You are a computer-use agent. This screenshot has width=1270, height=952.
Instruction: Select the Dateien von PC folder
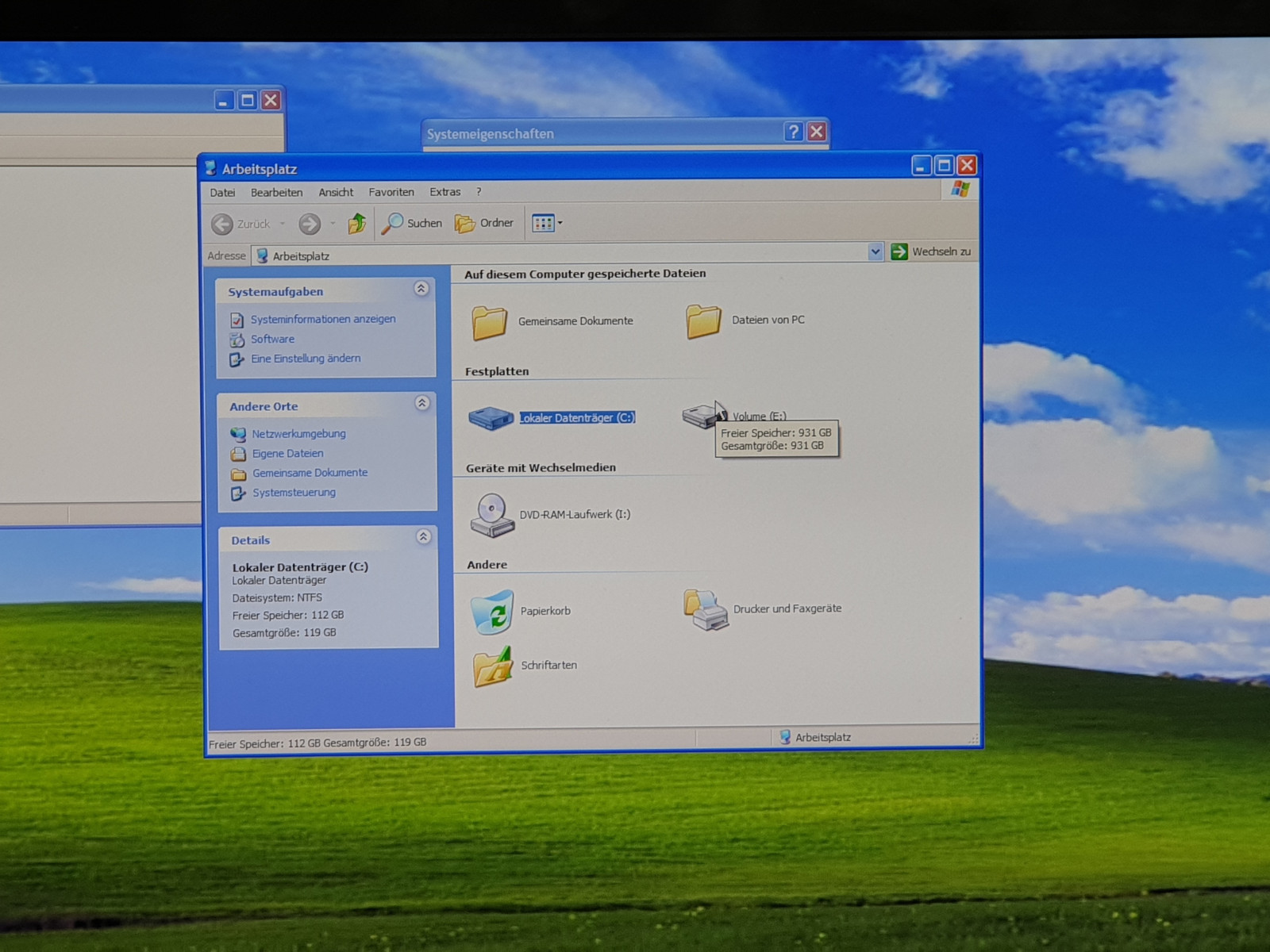click(703, 321)
